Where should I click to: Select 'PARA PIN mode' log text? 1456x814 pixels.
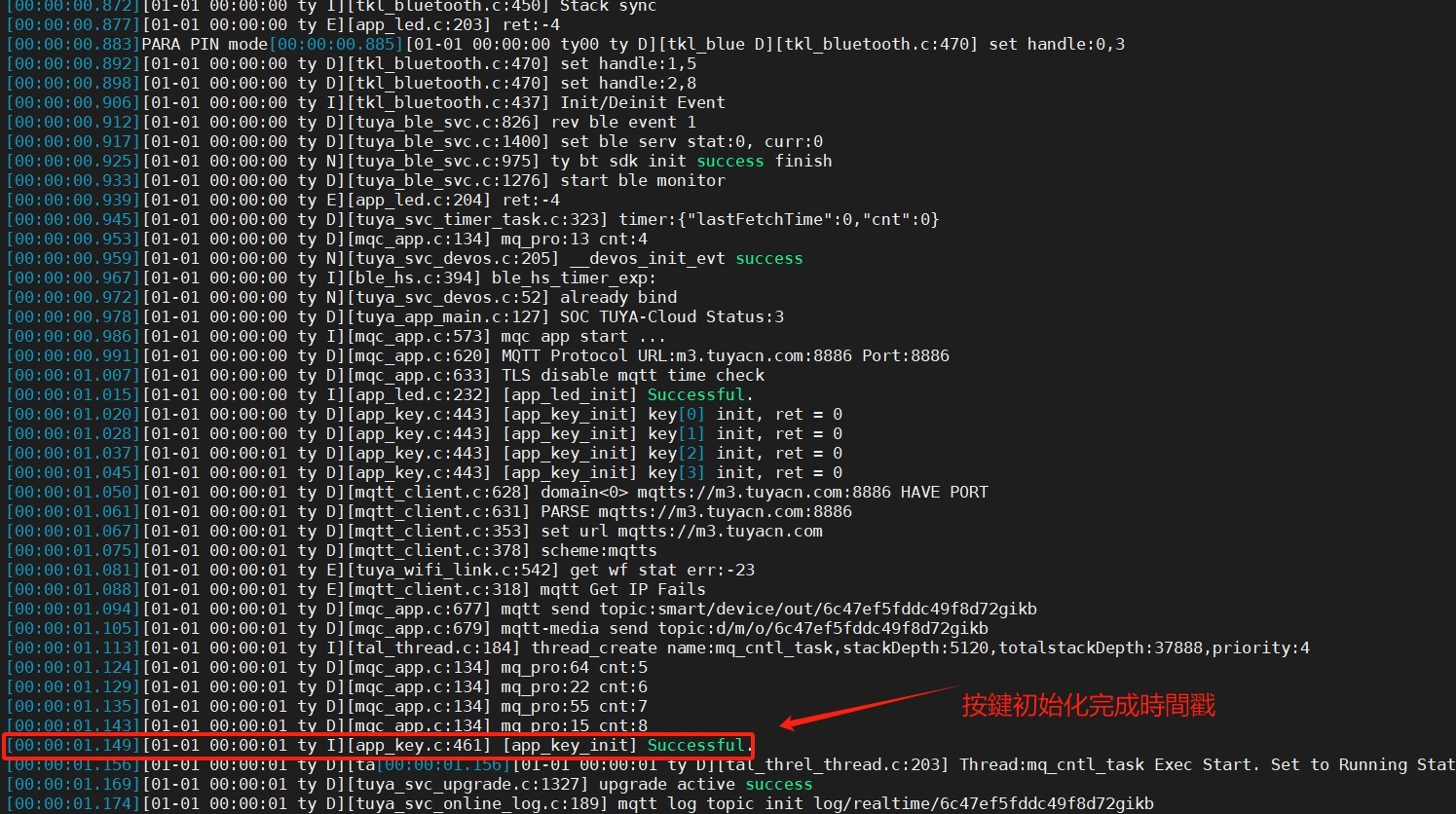pyautogui.click(x=205, y=44)
